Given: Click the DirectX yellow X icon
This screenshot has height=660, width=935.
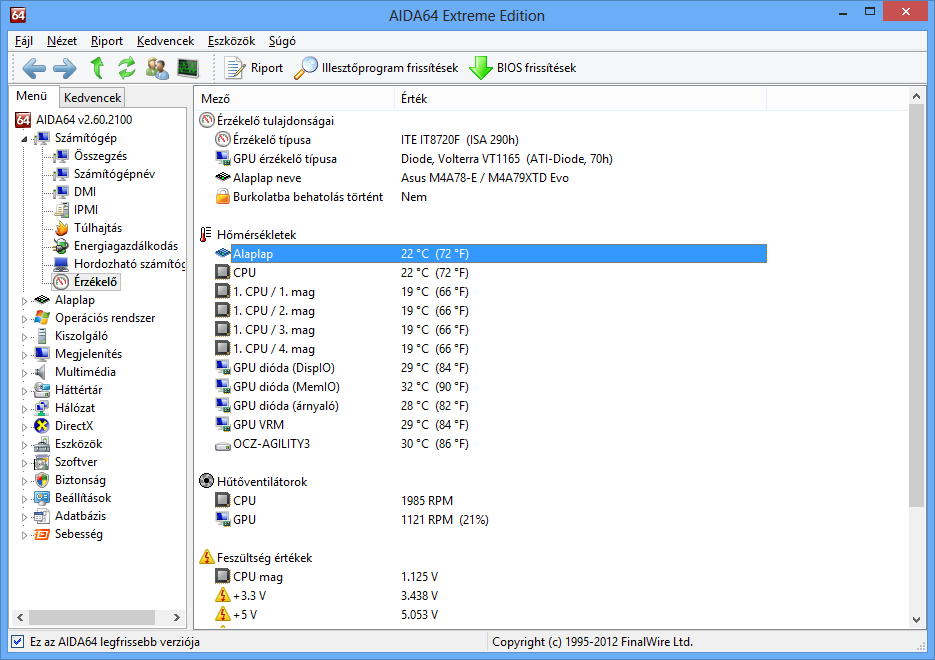Looking at the screenshot, I should click(x=42, y=426).
